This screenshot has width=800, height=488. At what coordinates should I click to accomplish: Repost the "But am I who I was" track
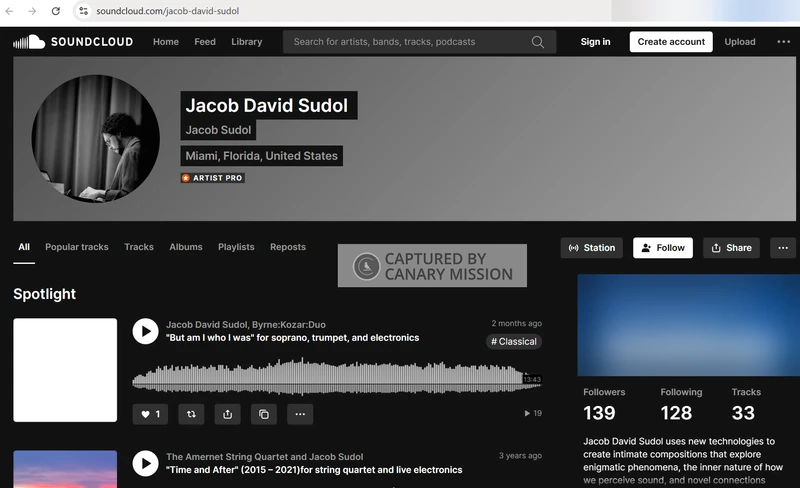tap(191, 414)
